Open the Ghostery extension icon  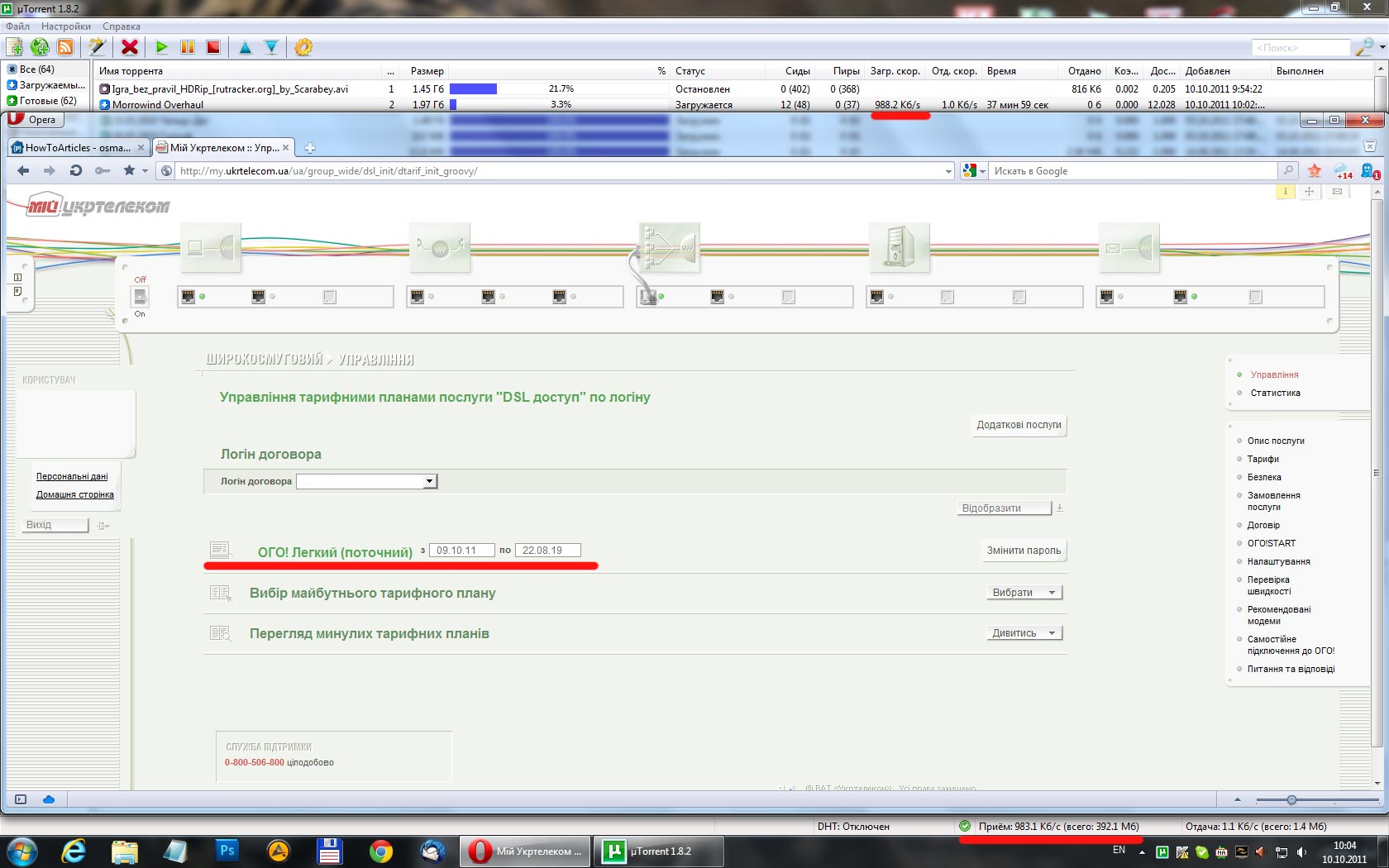pos(1371,171)
